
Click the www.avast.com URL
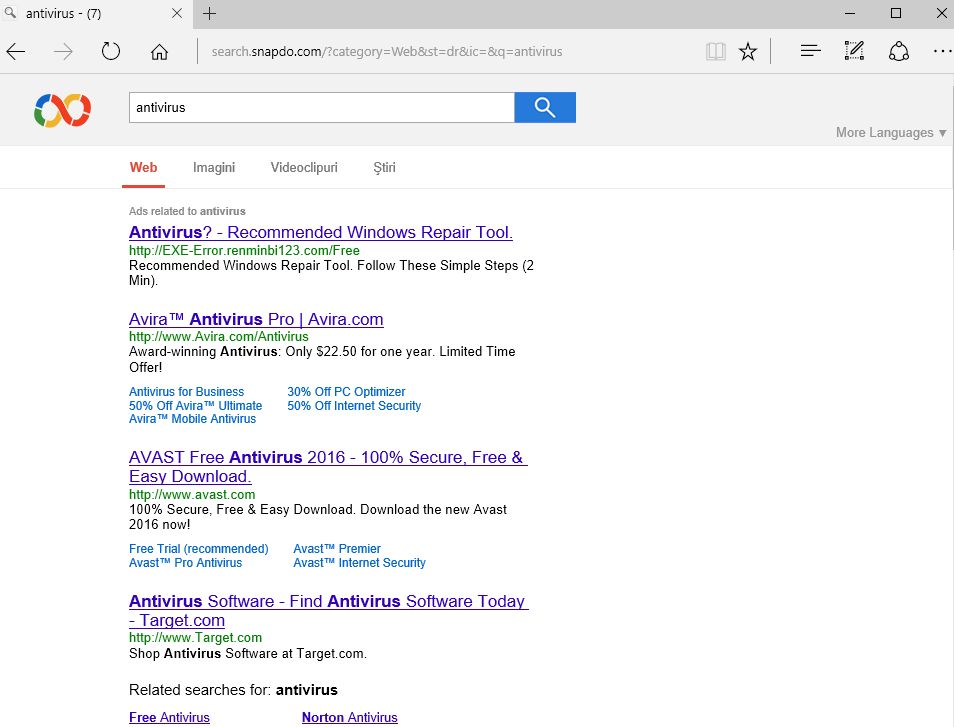tap(192, 495)
